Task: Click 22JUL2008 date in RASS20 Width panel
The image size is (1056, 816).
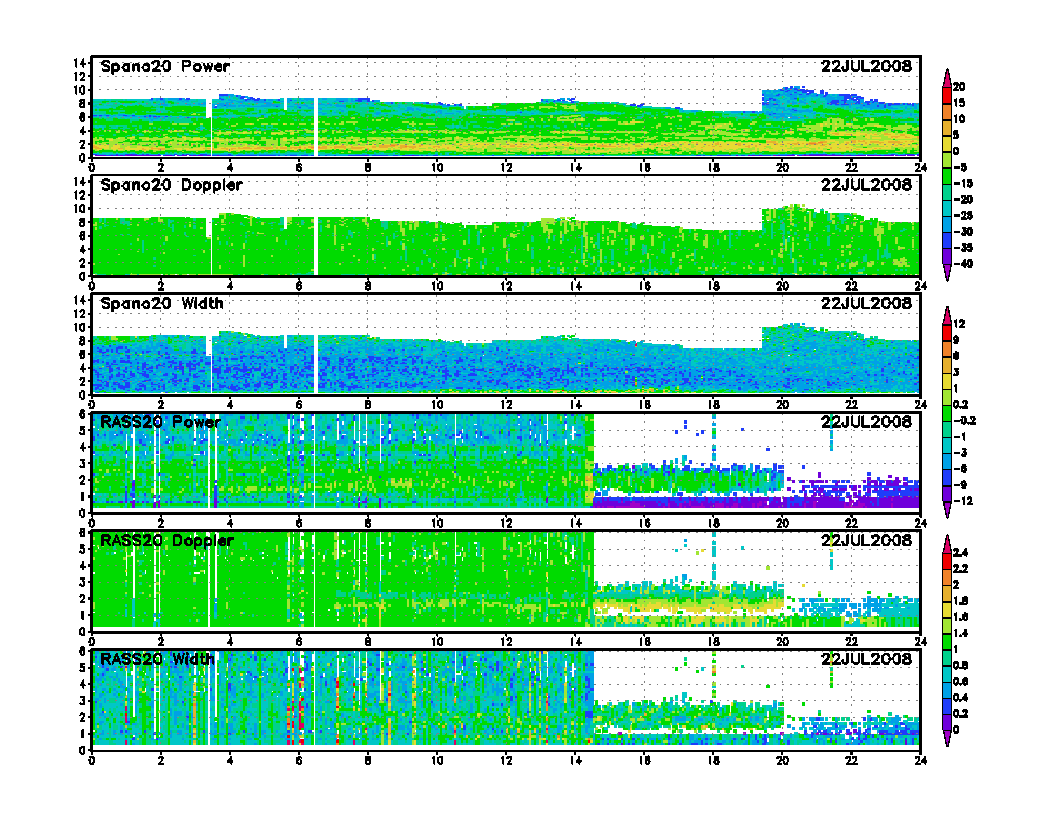Action: pos(866,659)
